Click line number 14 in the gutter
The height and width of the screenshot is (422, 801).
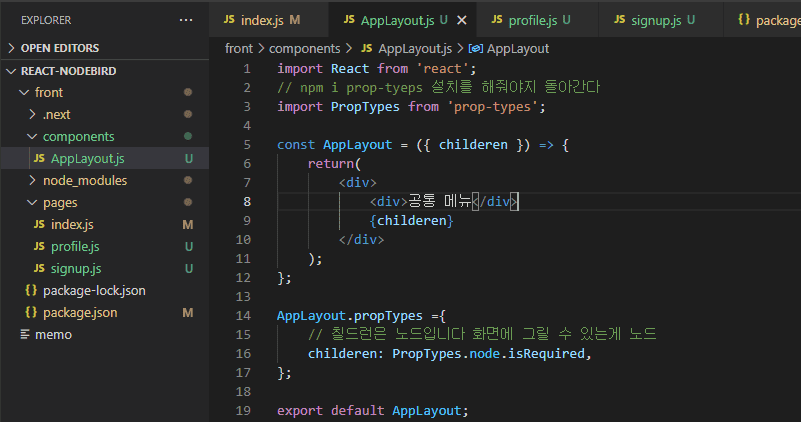(243, 316)
